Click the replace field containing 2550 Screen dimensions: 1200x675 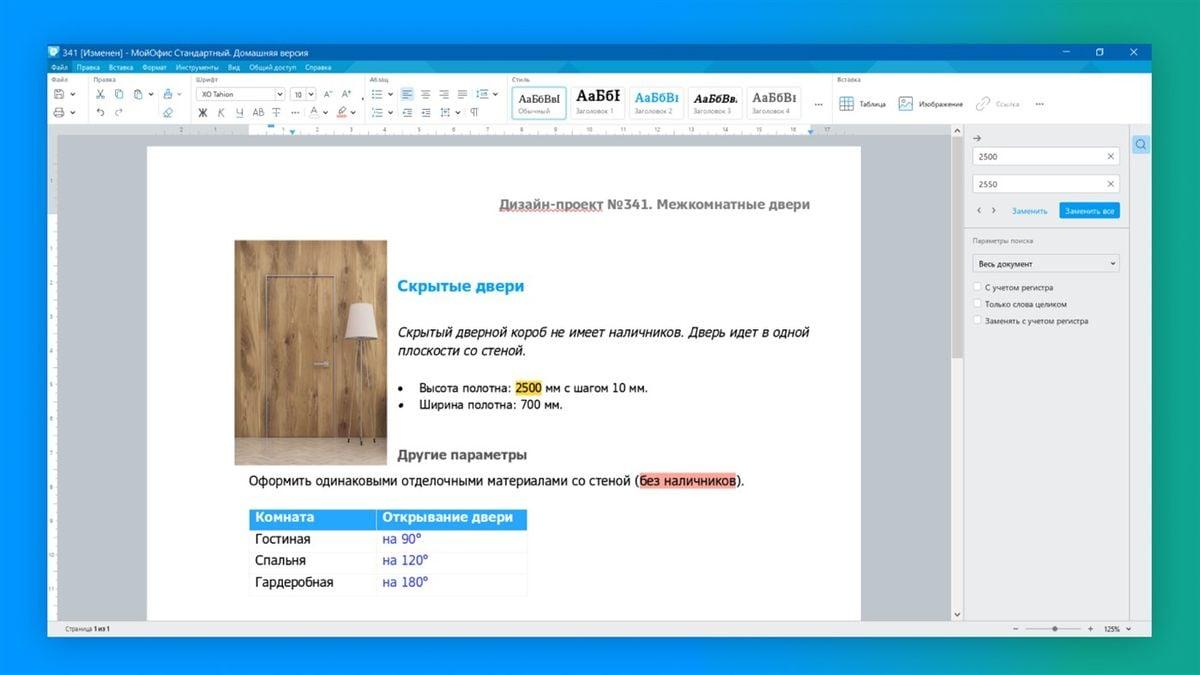point(1037,184)
